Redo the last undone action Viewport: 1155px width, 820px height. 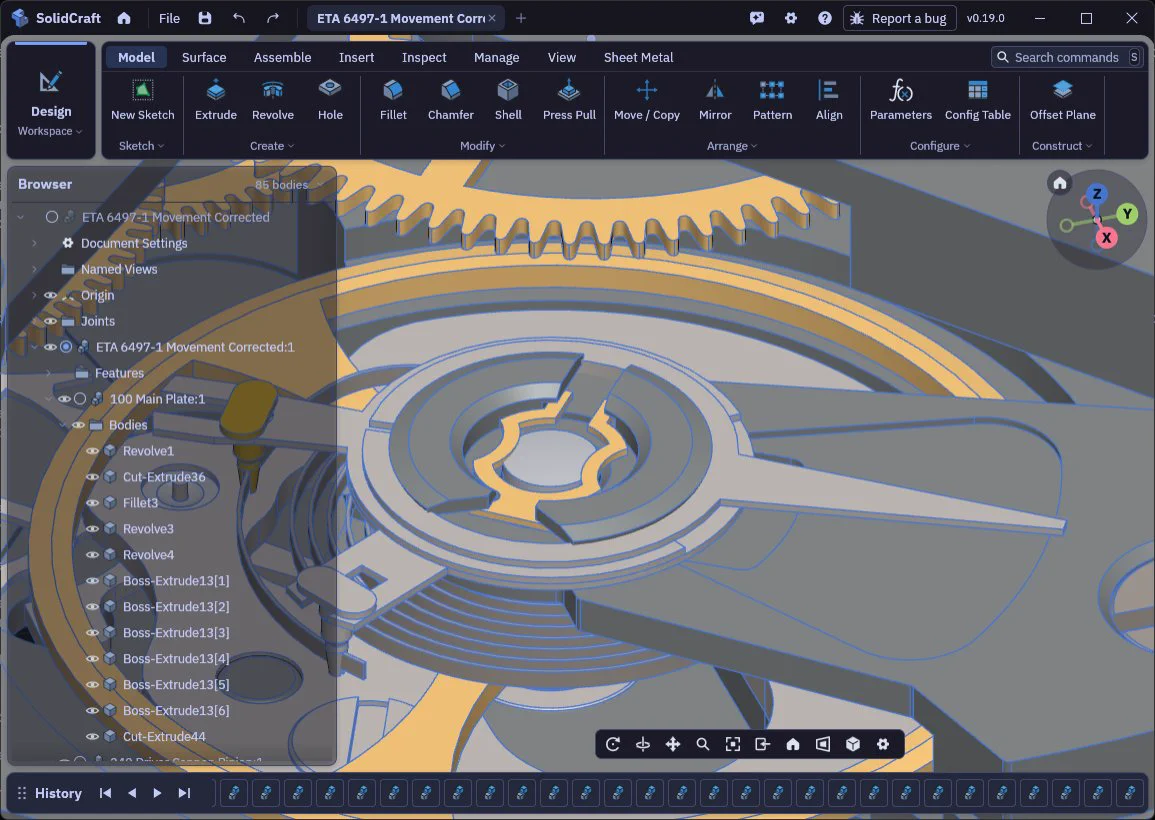[x=273, y=18]
